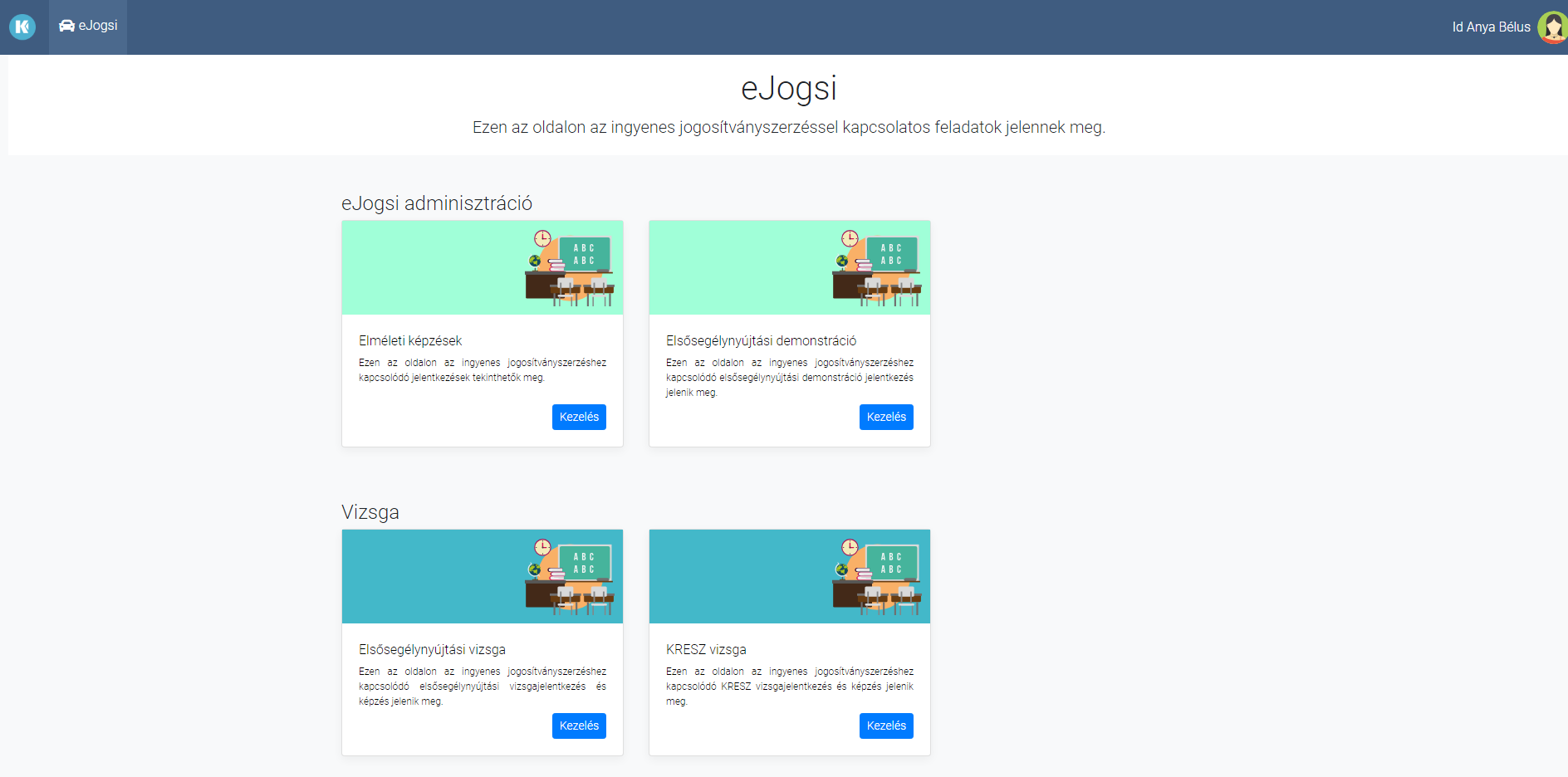
Task: Click the page subtitle starting 'Ezen az oldalon az ingyenes'
Action: (789, 127)
